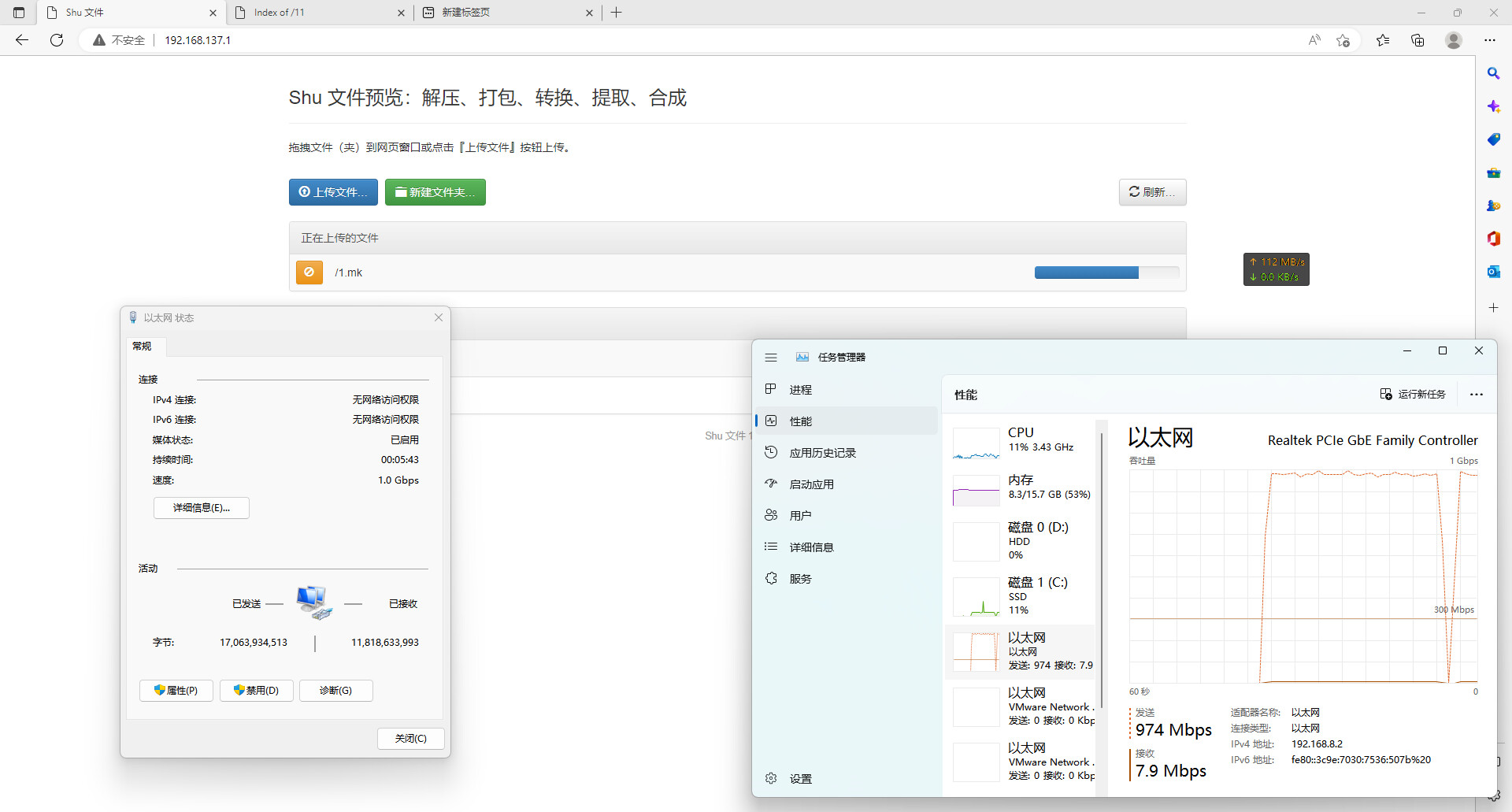Open 详细信息(E) in Ethernet status

[202, 508]
